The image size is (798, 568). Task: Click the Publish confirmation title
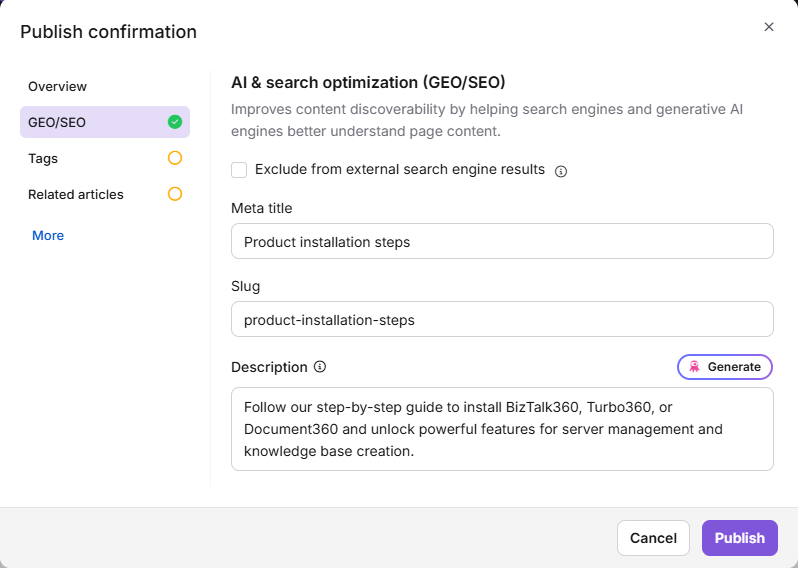108,32
